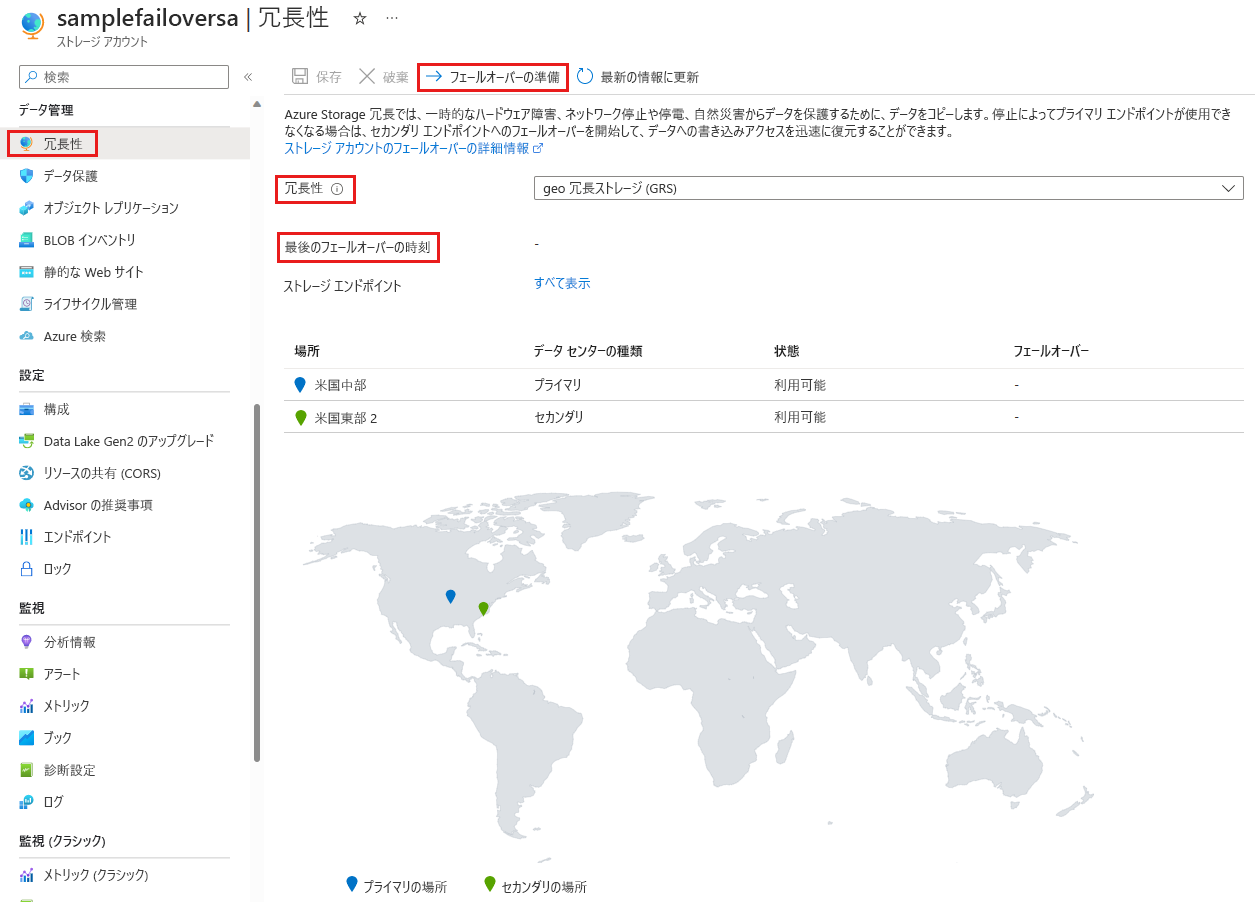Collapse the sidebar with the double chevron
Viewport: 1255px width, 902px height.
[248, 77]
